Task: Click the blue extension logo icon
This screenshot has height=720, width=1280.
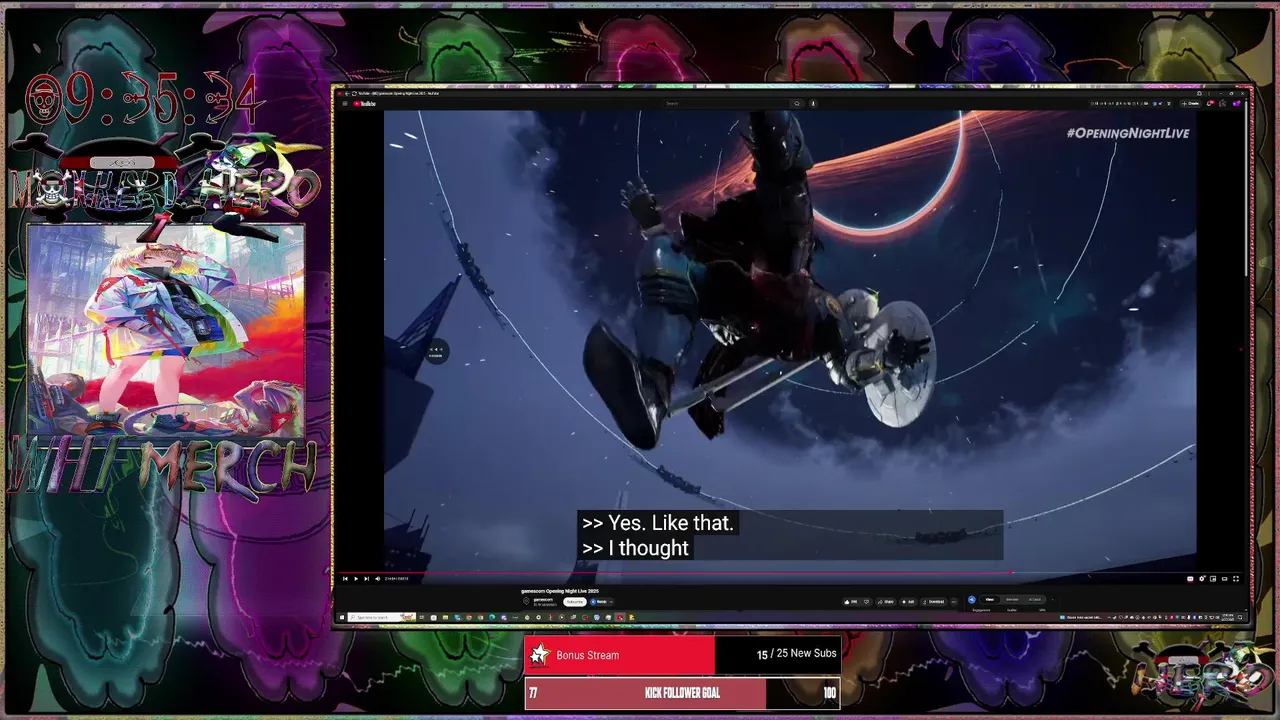Action: [971, 599]
